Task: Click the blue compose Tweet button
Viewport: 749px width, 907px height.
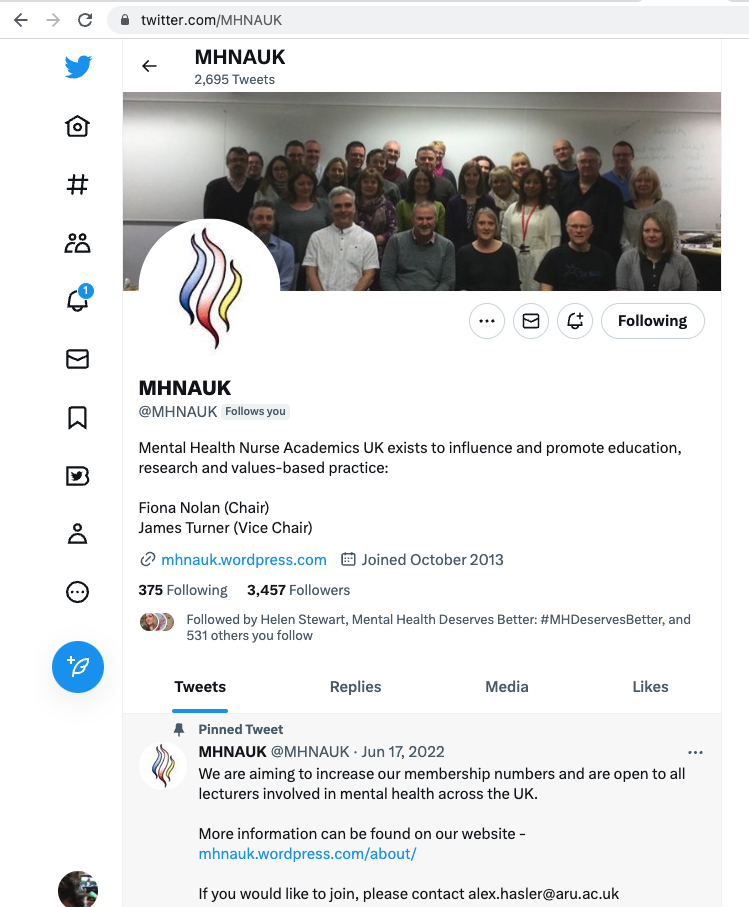Action: [78, 667]
